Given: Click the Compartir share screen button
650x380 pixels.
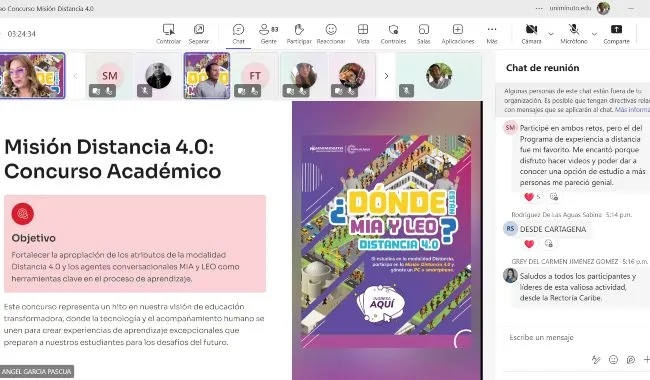Looking at the screenshot, I should (x=616, y=34).
